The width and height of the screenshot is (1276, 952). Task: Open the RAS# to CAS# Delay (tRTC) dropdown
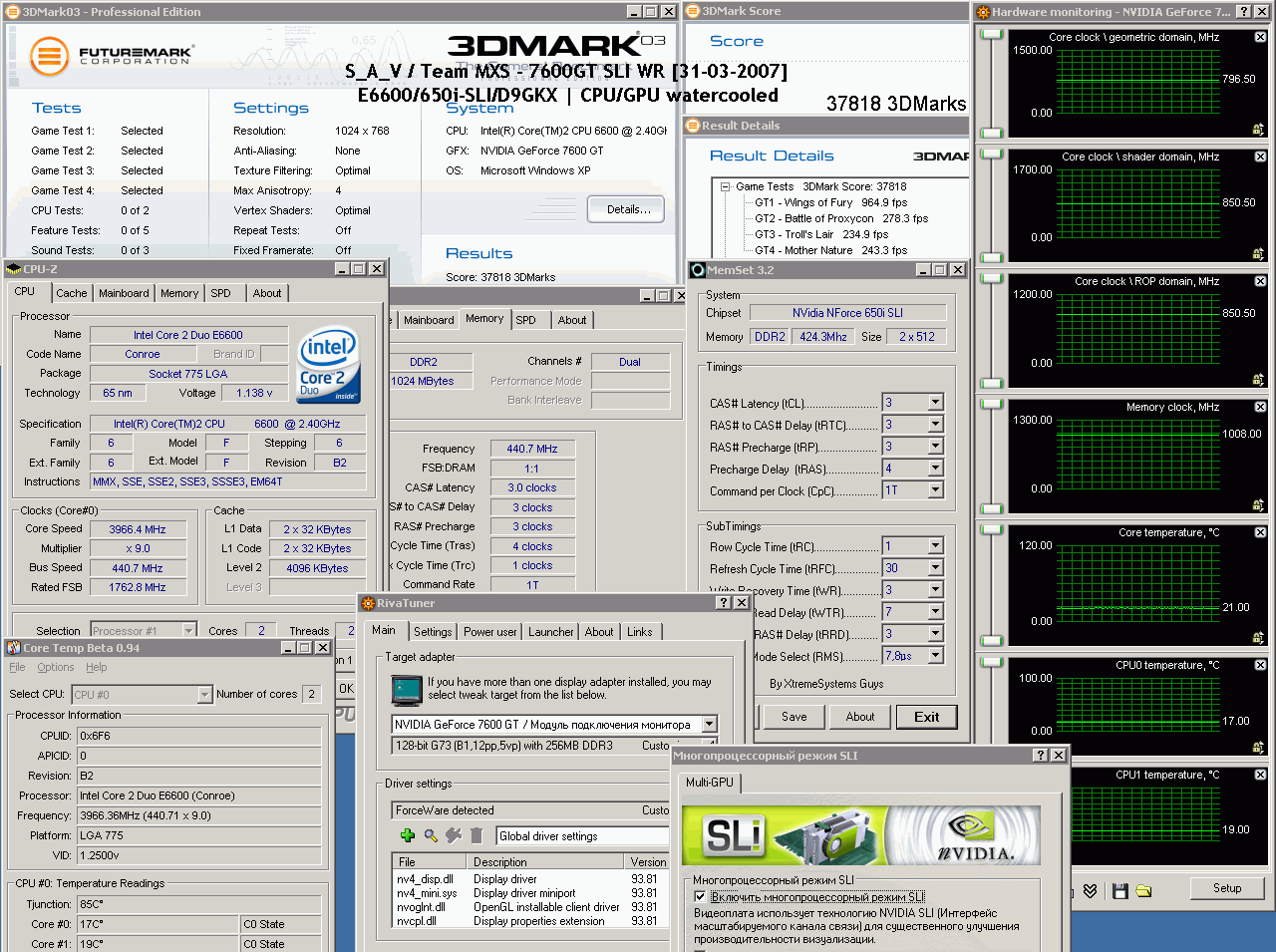pyautogui.click(x=935, y=425)
